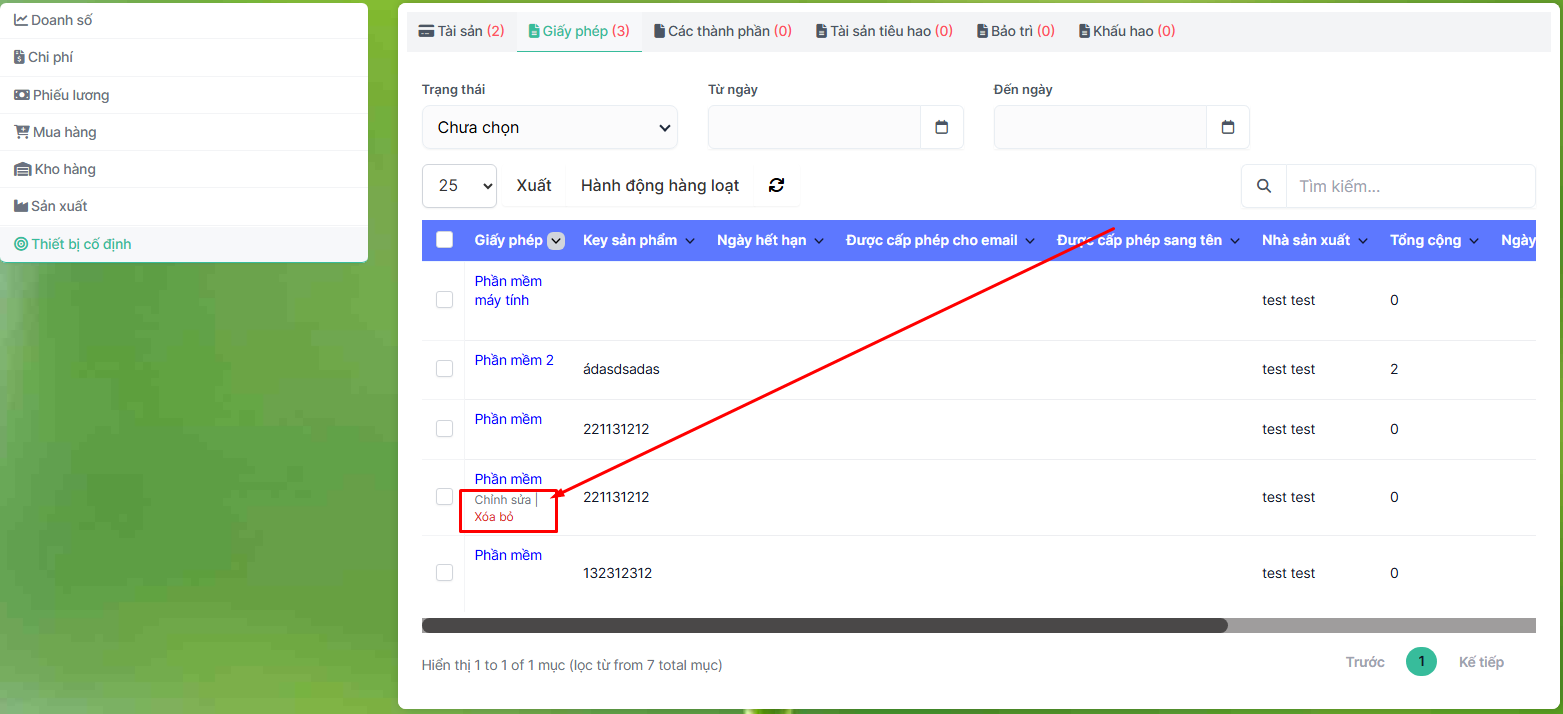
Task: Click the refresh table icon
Action: (776, 185)
